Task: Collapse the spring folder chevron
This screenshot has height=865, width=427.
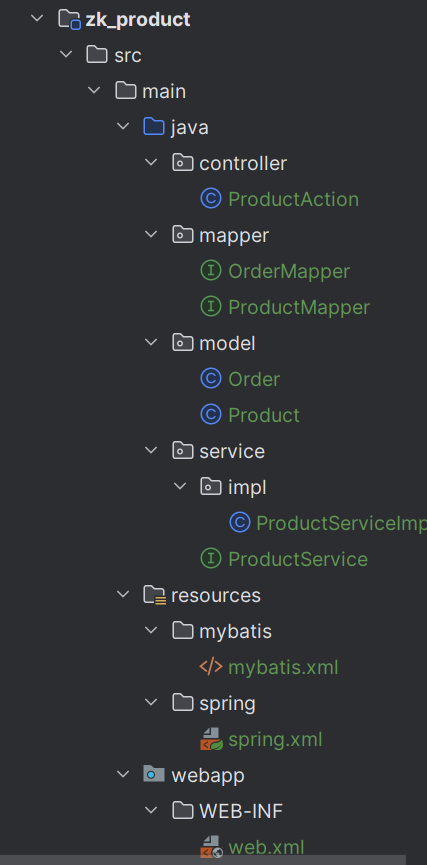Action: click(x=151, y=702)
